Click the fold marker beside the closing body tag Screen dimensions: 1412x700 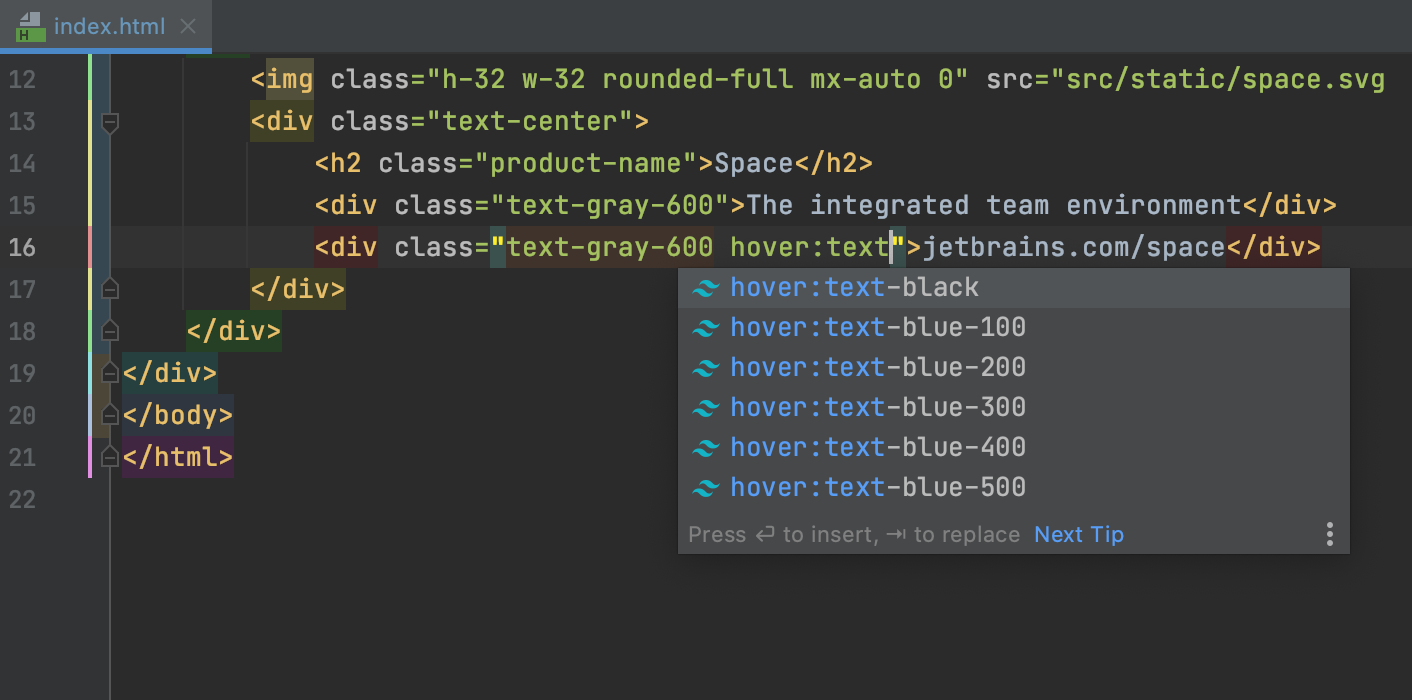click(x=110, y=414)
